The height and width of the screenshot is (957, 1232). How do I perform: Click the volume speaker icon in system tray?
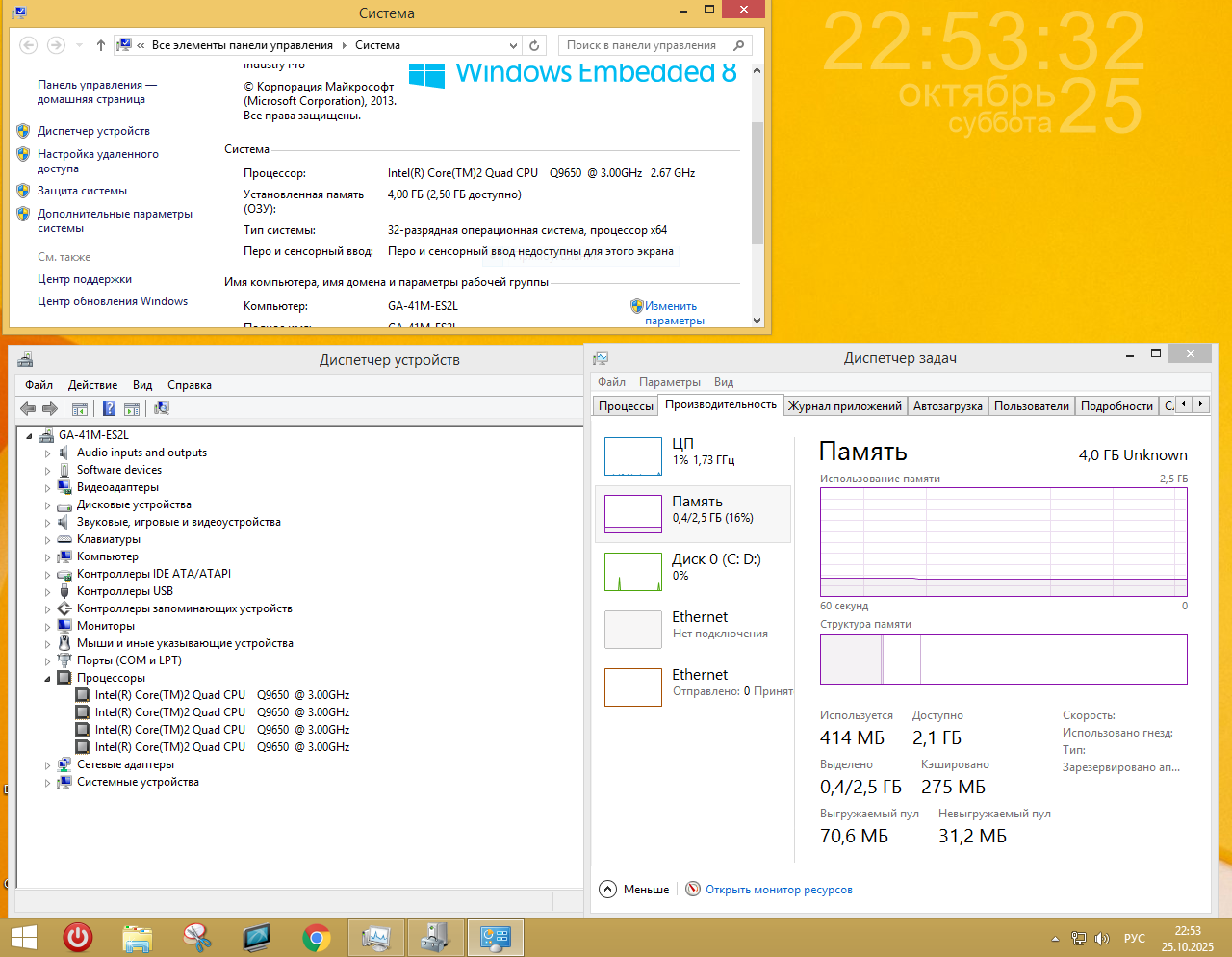click(x=1102, y=939)
